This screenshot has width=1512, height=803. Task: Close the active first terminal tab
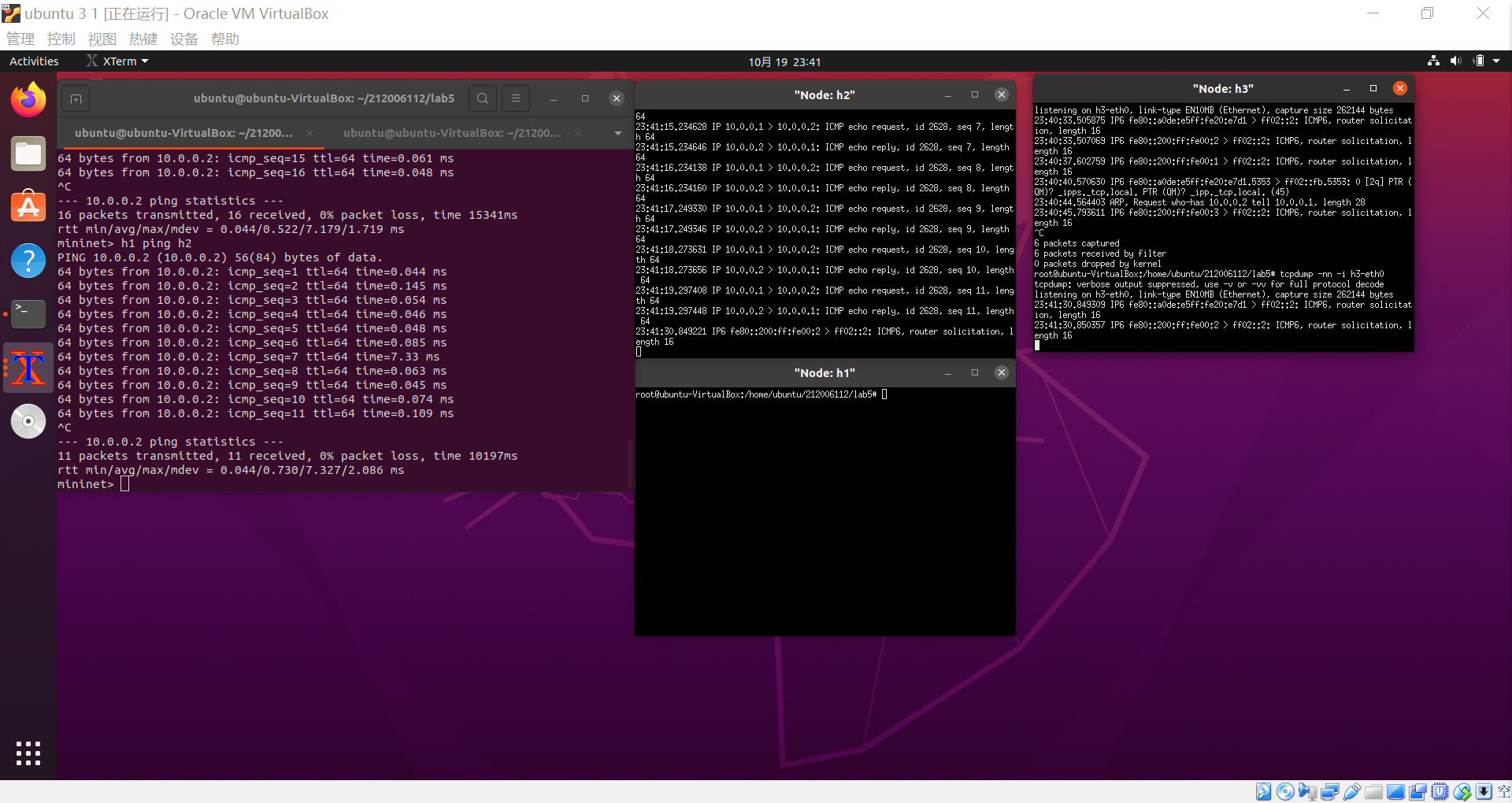(x=309, y=133)
